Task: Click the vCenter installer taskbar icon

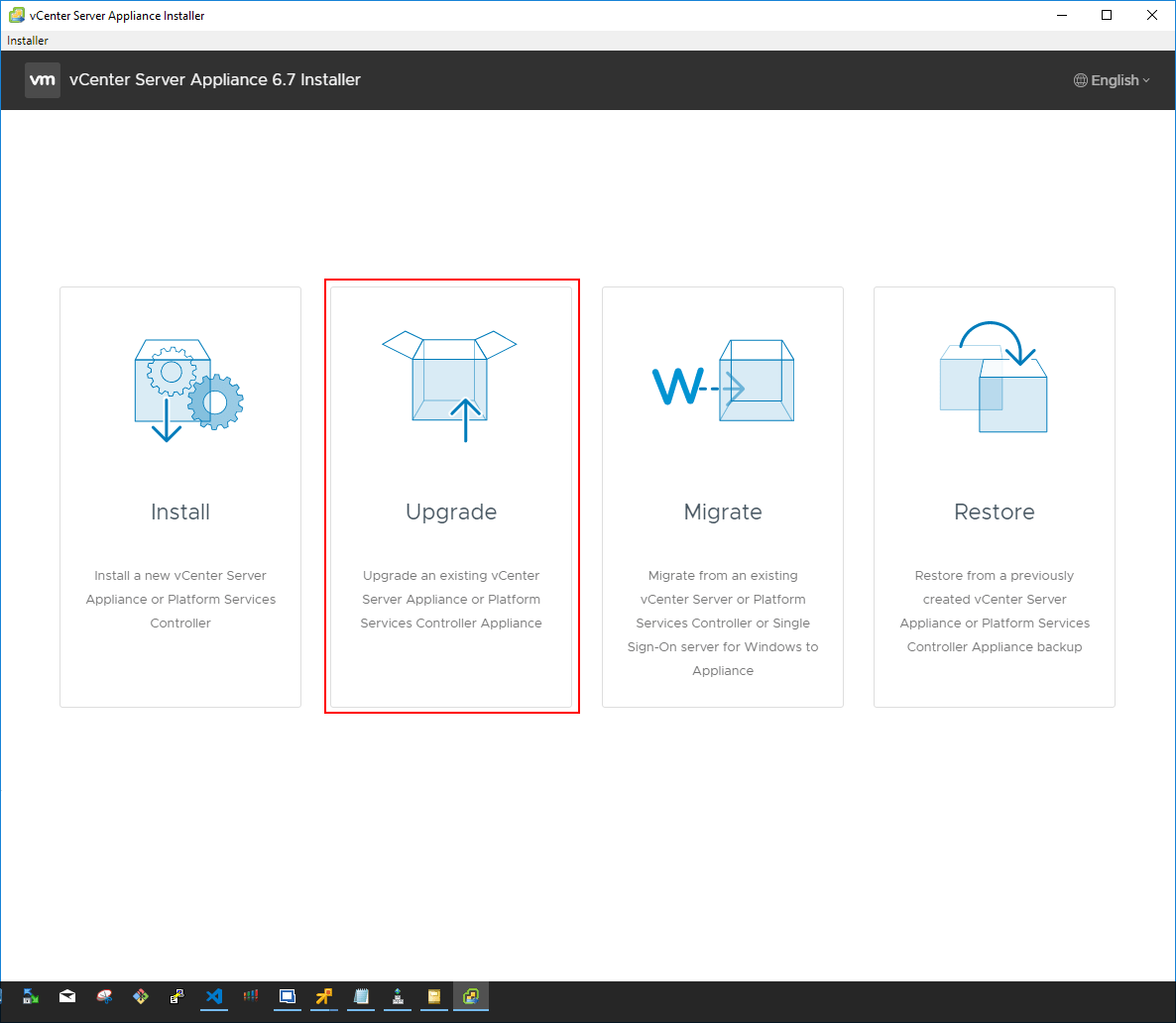Action: 471,996
